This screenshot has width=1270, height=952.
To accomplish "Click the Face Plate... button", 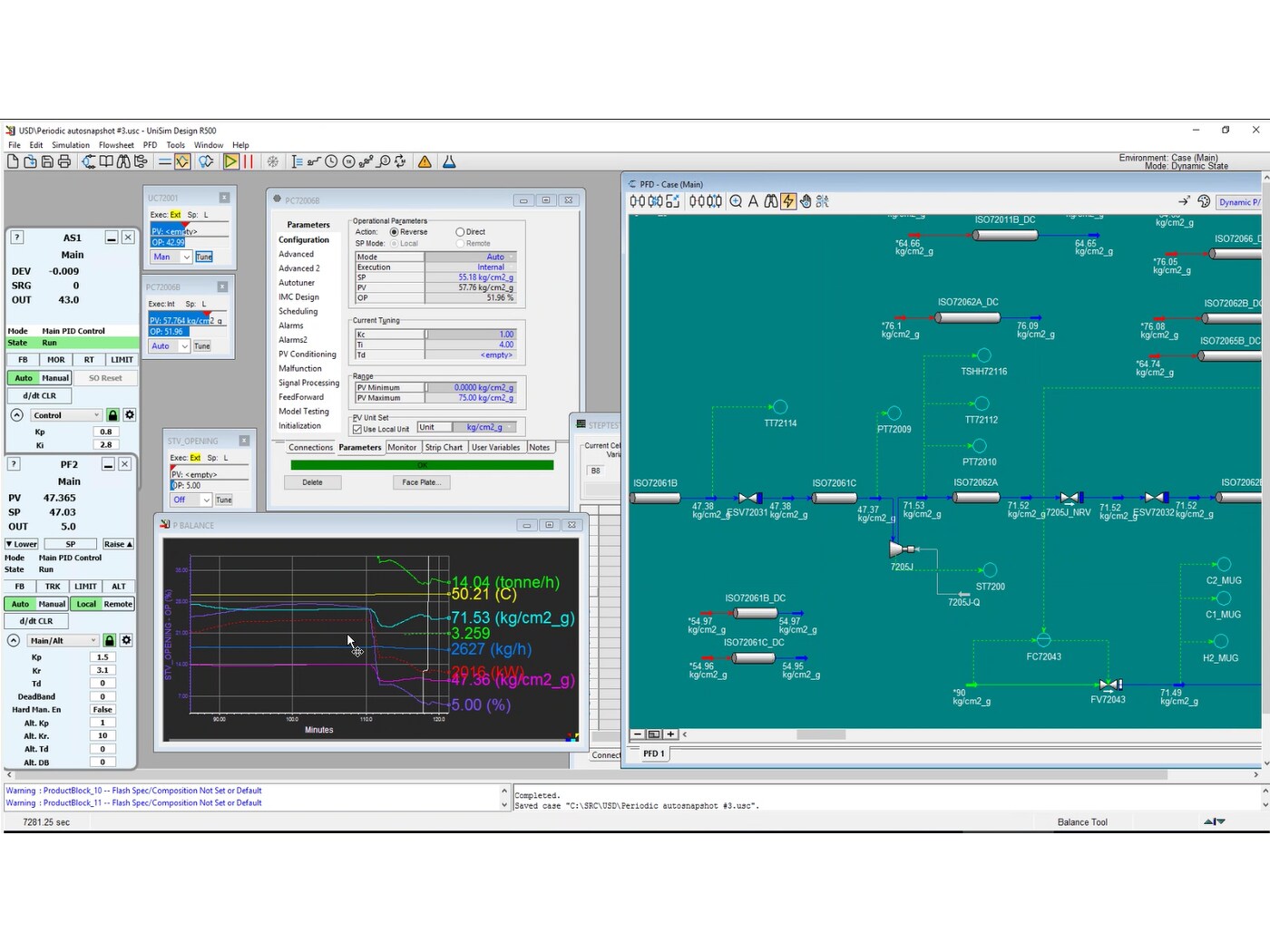I will pos(420,482).
